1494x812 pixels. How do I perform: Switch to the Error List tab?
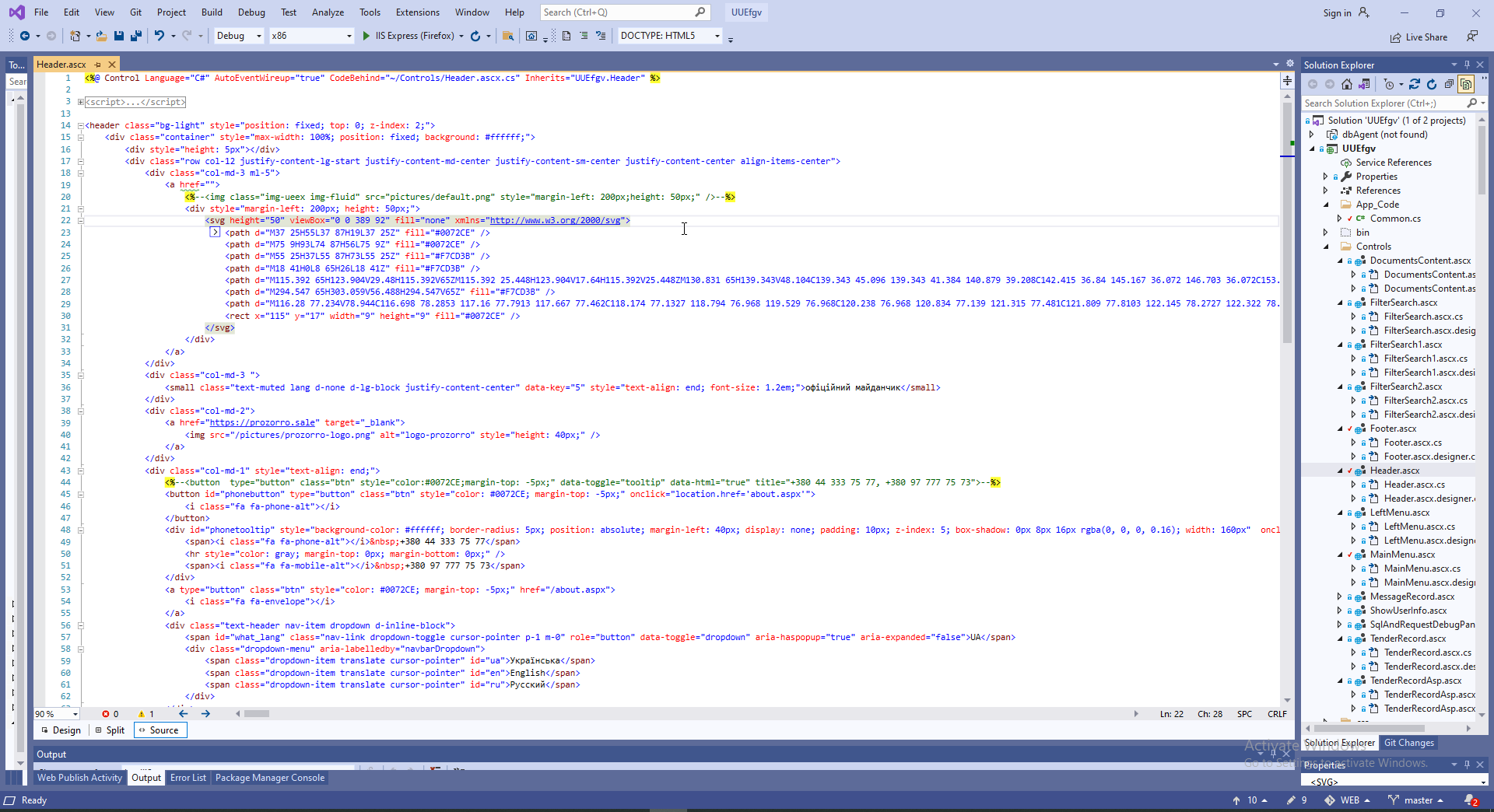(x=188, y=778)
